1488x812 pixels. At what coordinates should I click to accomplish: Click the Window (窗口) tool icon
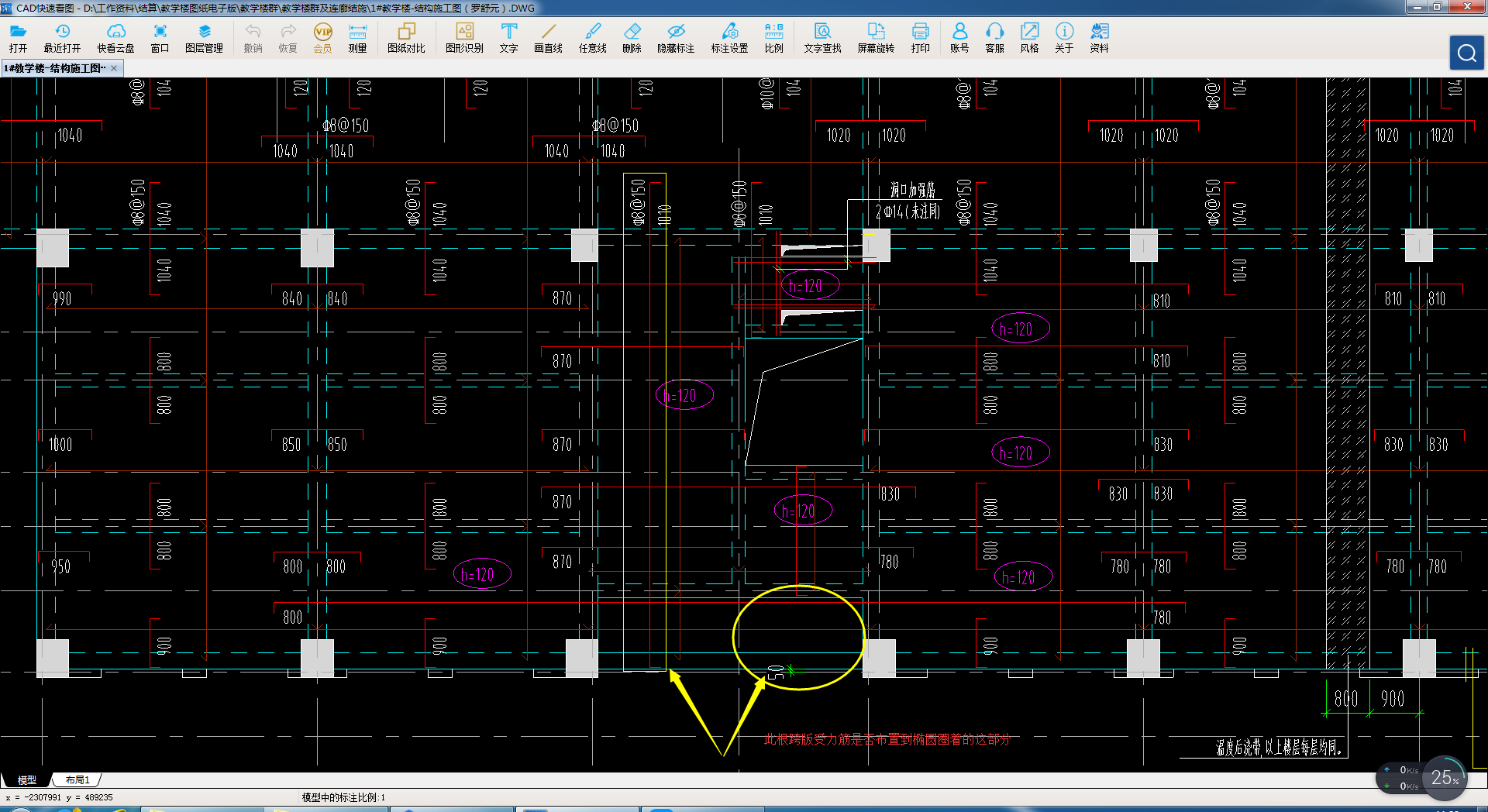click(x=160, y=38)
